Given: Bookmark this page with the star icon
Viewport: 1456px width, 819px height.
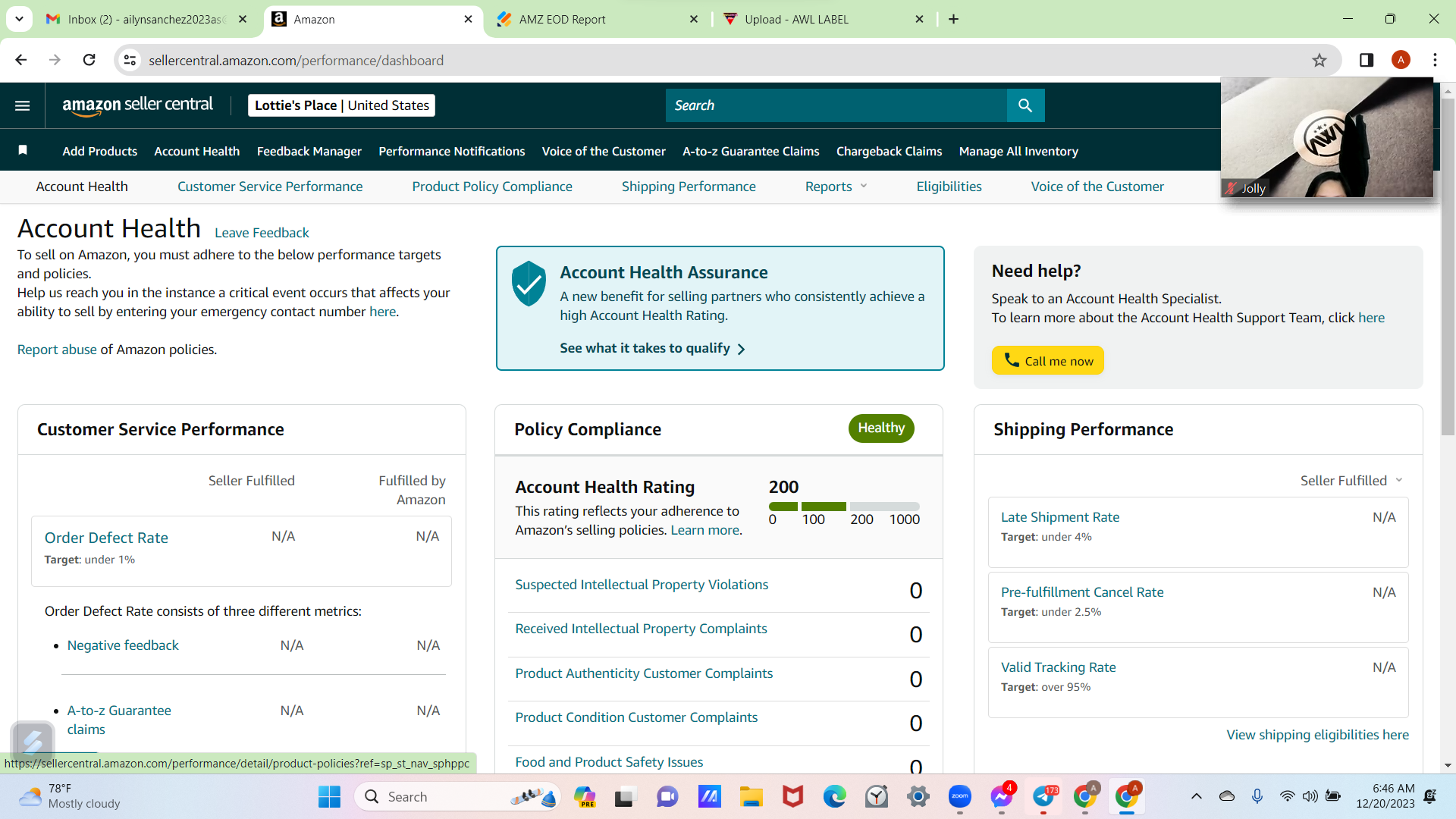Looking at the screenshot, I should (1319, 61).
